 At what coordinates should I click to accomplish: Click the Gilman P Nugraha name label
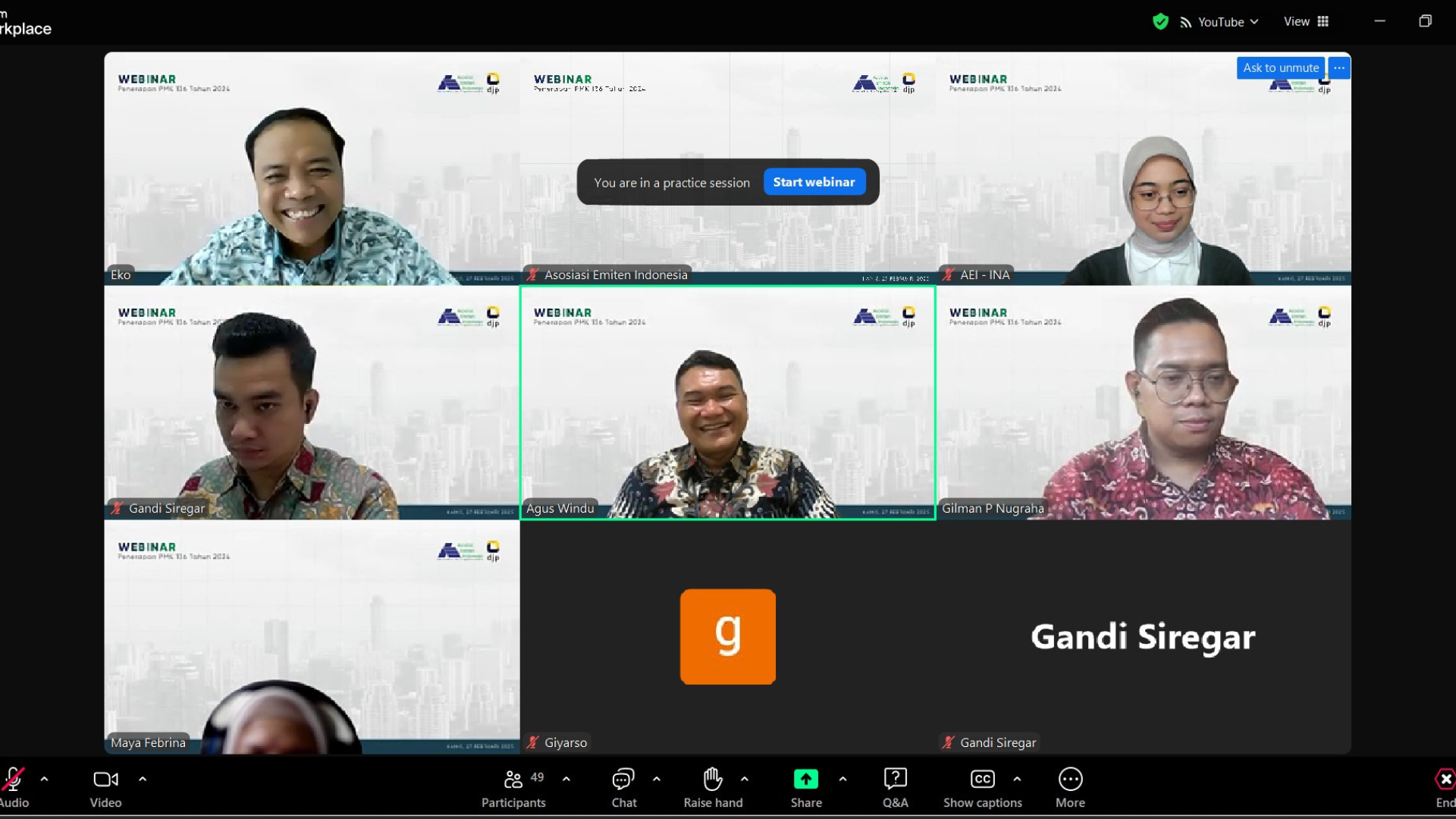pos(993,508)
